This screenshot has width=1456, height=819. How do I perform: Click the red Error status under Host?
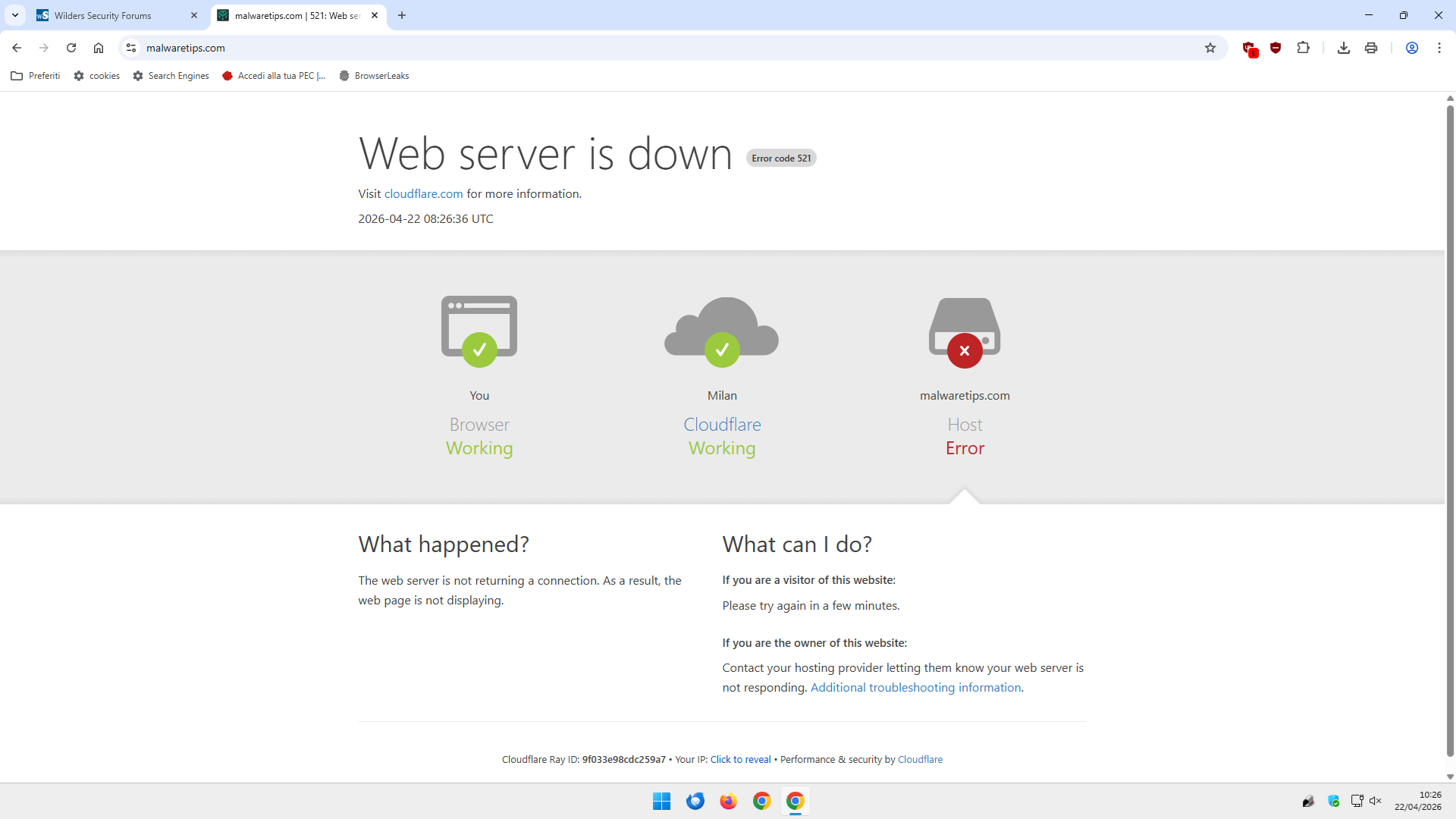click(x=965, y=448)
